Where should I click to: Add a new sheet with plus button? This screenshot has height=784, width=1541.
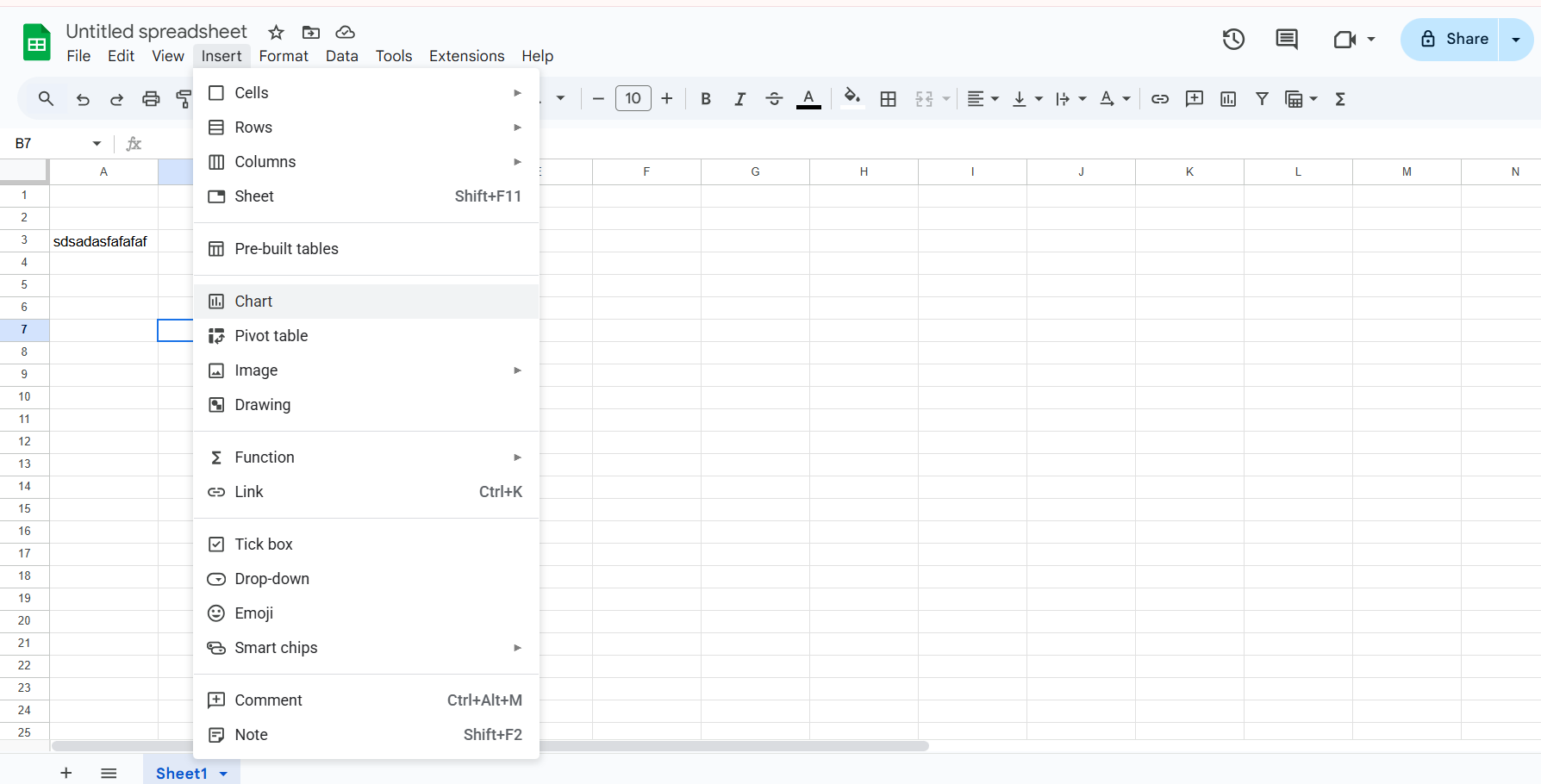66,774
